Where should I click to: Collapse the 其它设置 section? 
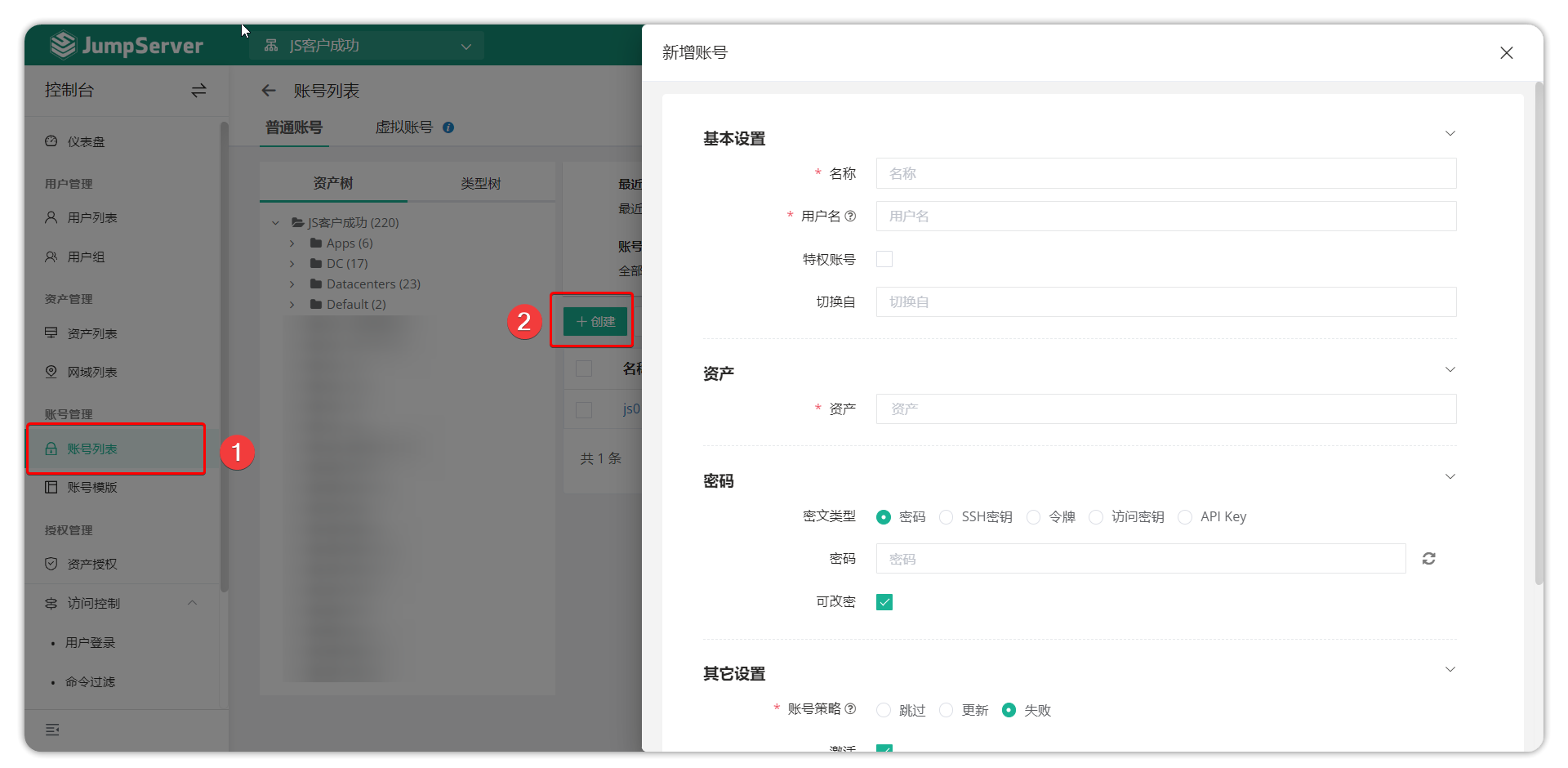pyautogui.click(x=1450, y=669)
